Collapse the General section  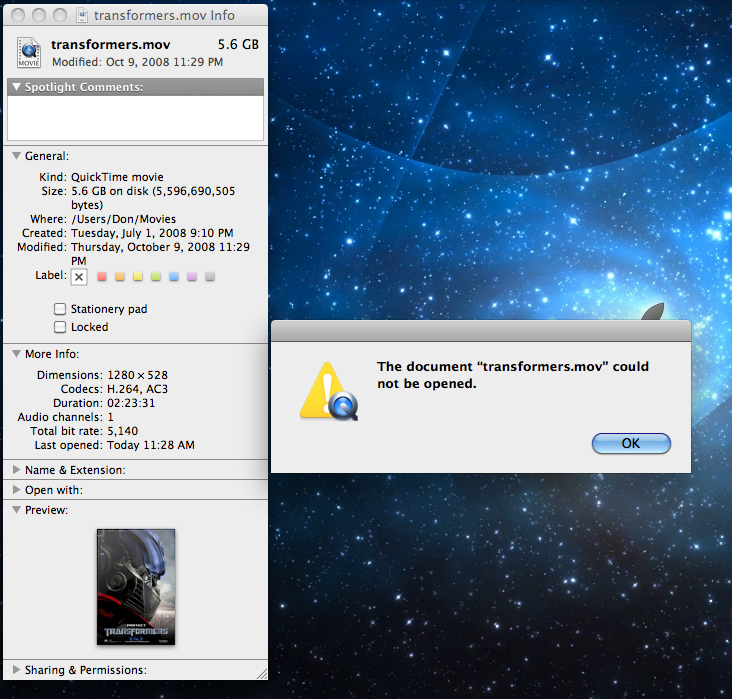click(x=16, y=155)
